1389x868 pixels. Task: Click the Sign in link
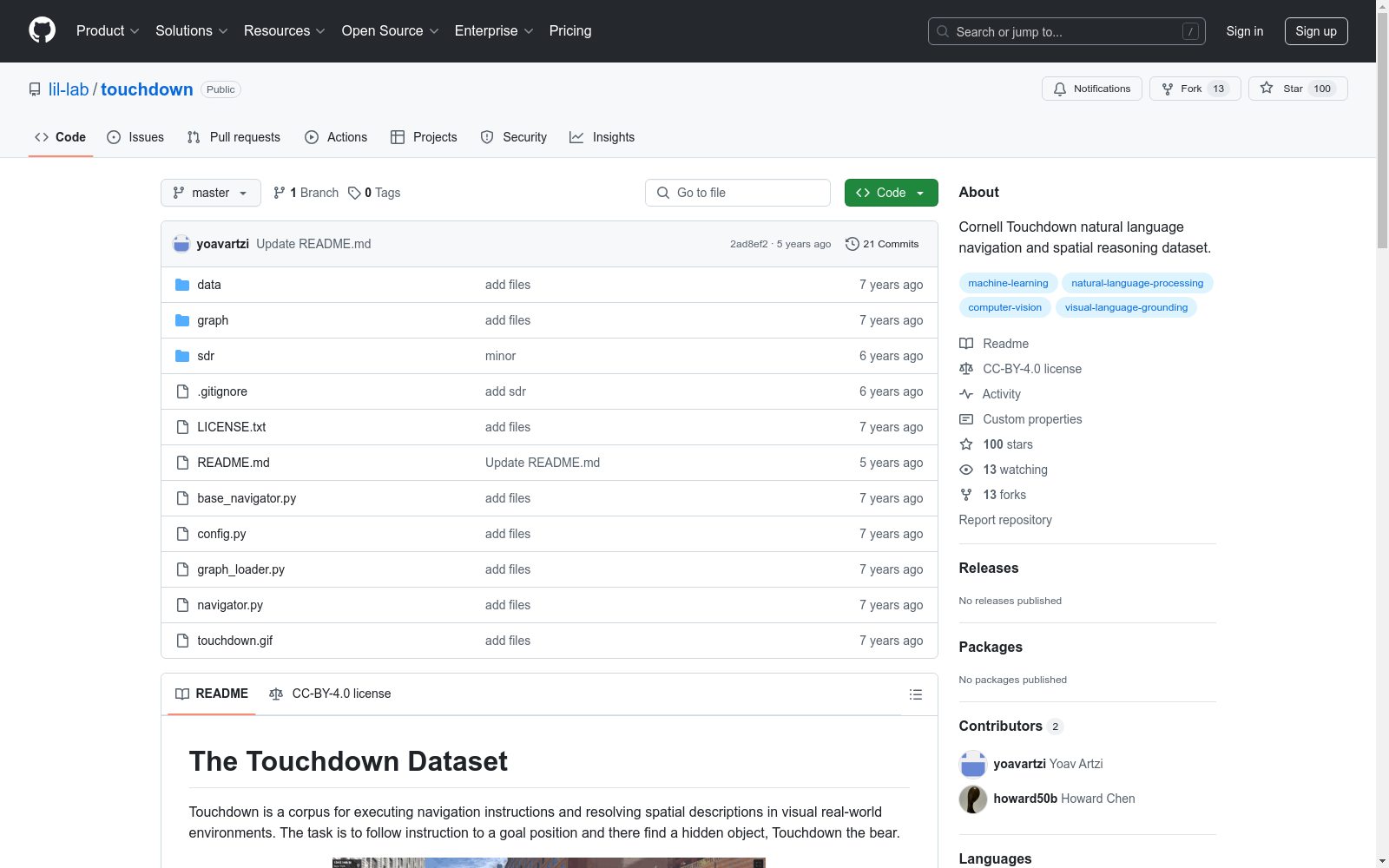coord(1245,31)
